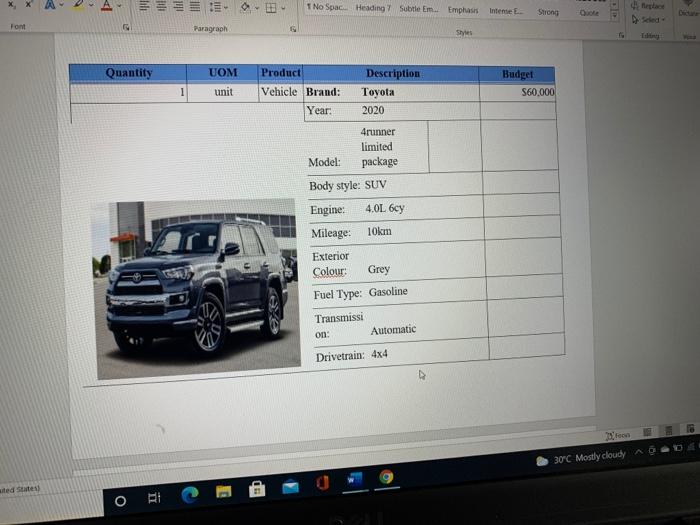This screenshot has width=700, height=525.
Task: Apply Intense Emphasis style
Action: tap(506, 11)
